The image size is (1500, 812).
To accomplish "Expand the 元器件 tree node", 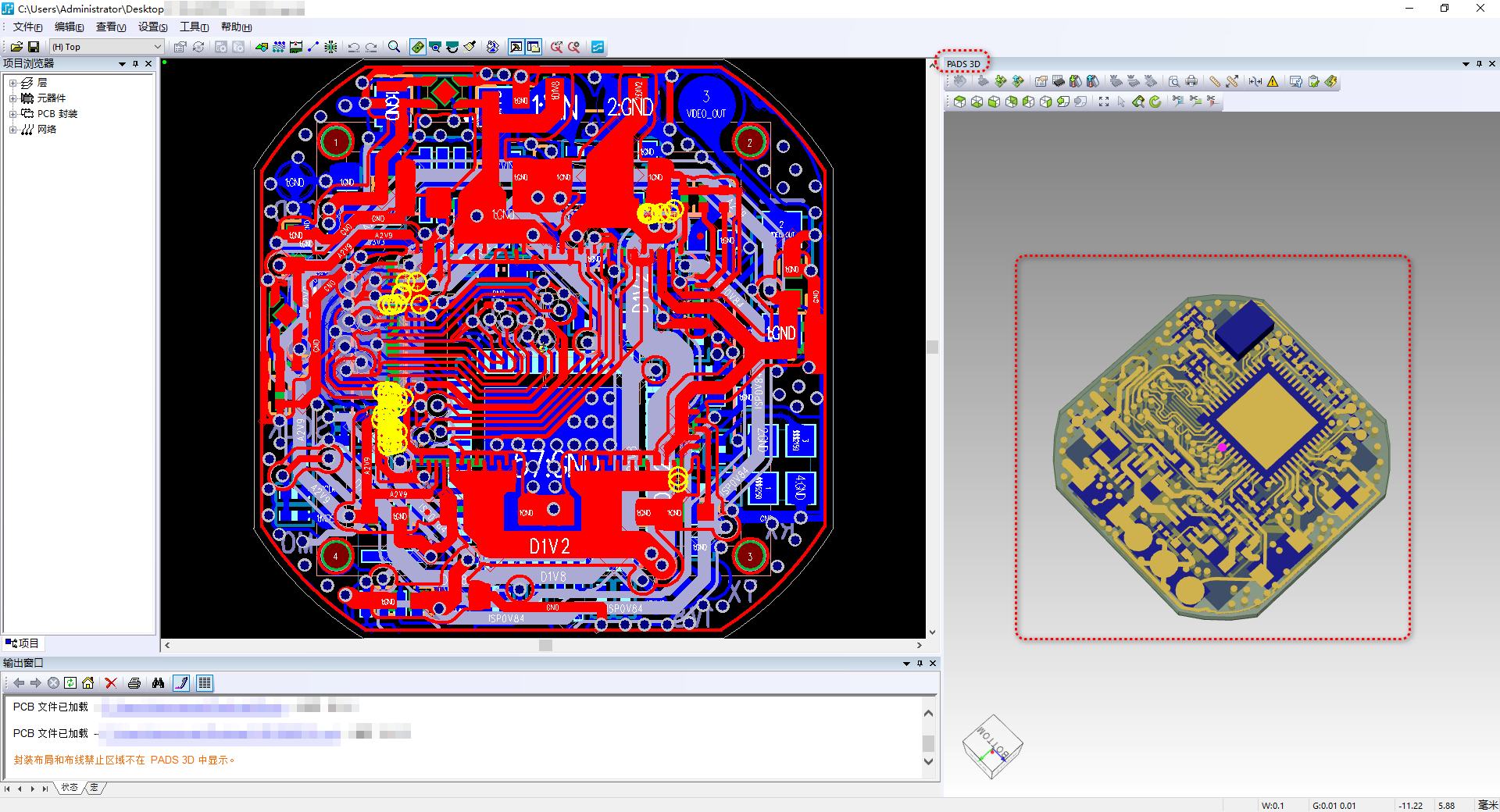I will coord(12,98).
